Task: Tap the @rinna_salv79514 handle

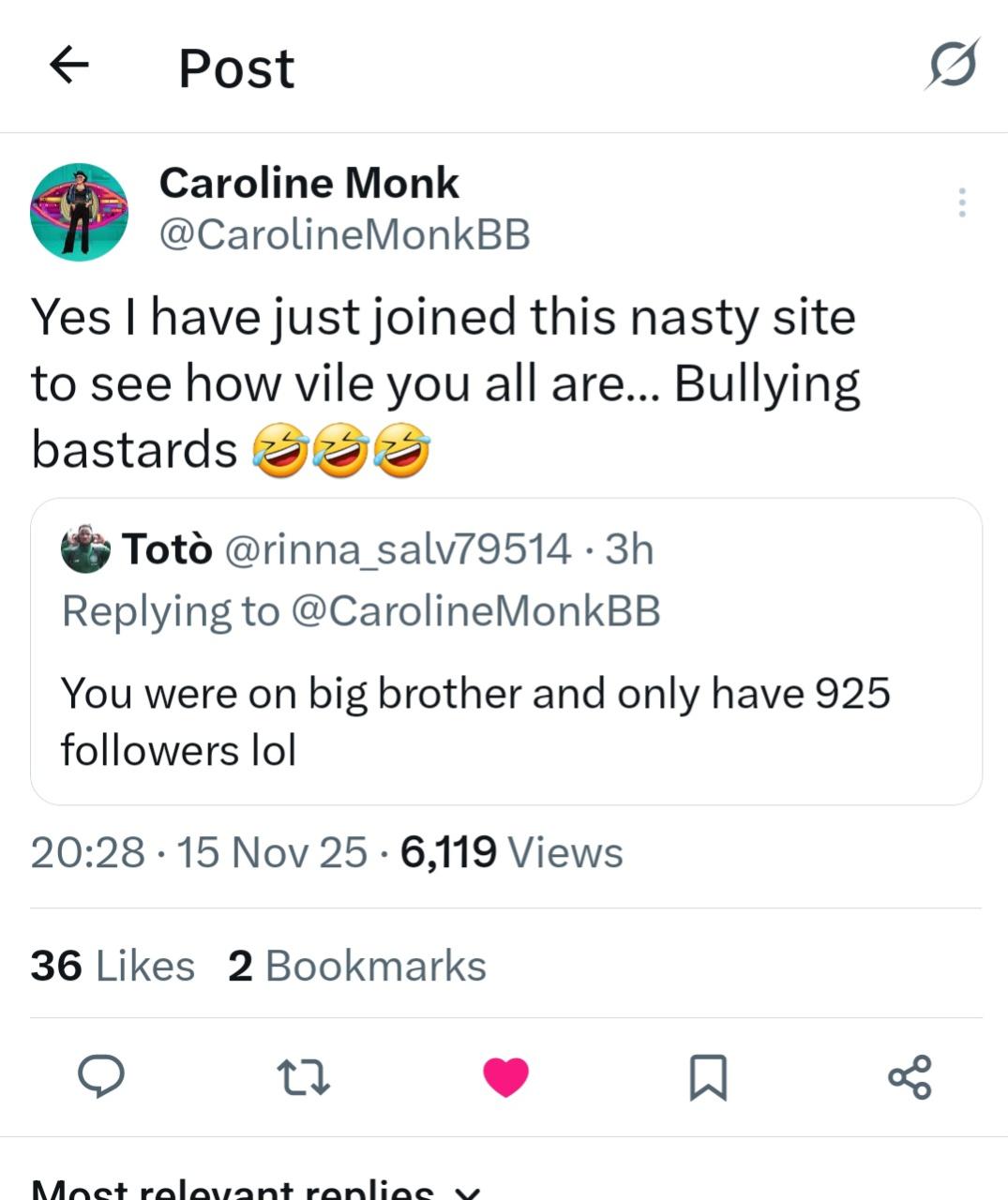Action: point(397,549)
